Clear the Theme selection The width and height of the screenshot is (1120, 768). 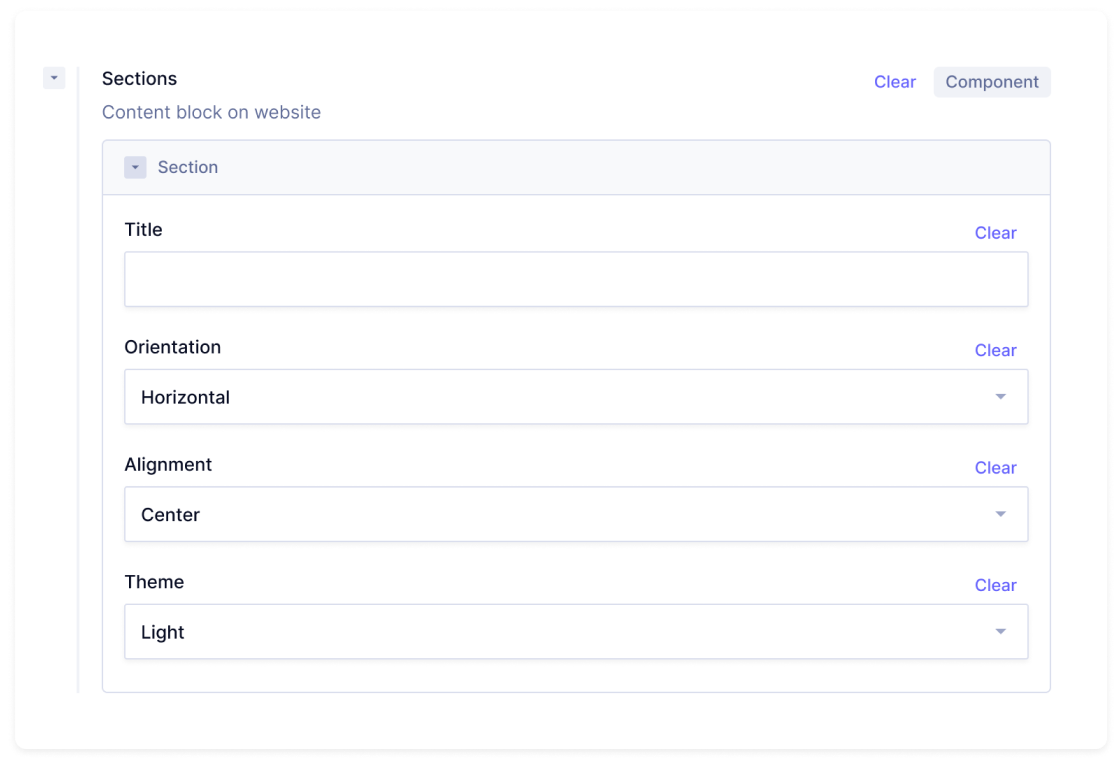(996, 585)
